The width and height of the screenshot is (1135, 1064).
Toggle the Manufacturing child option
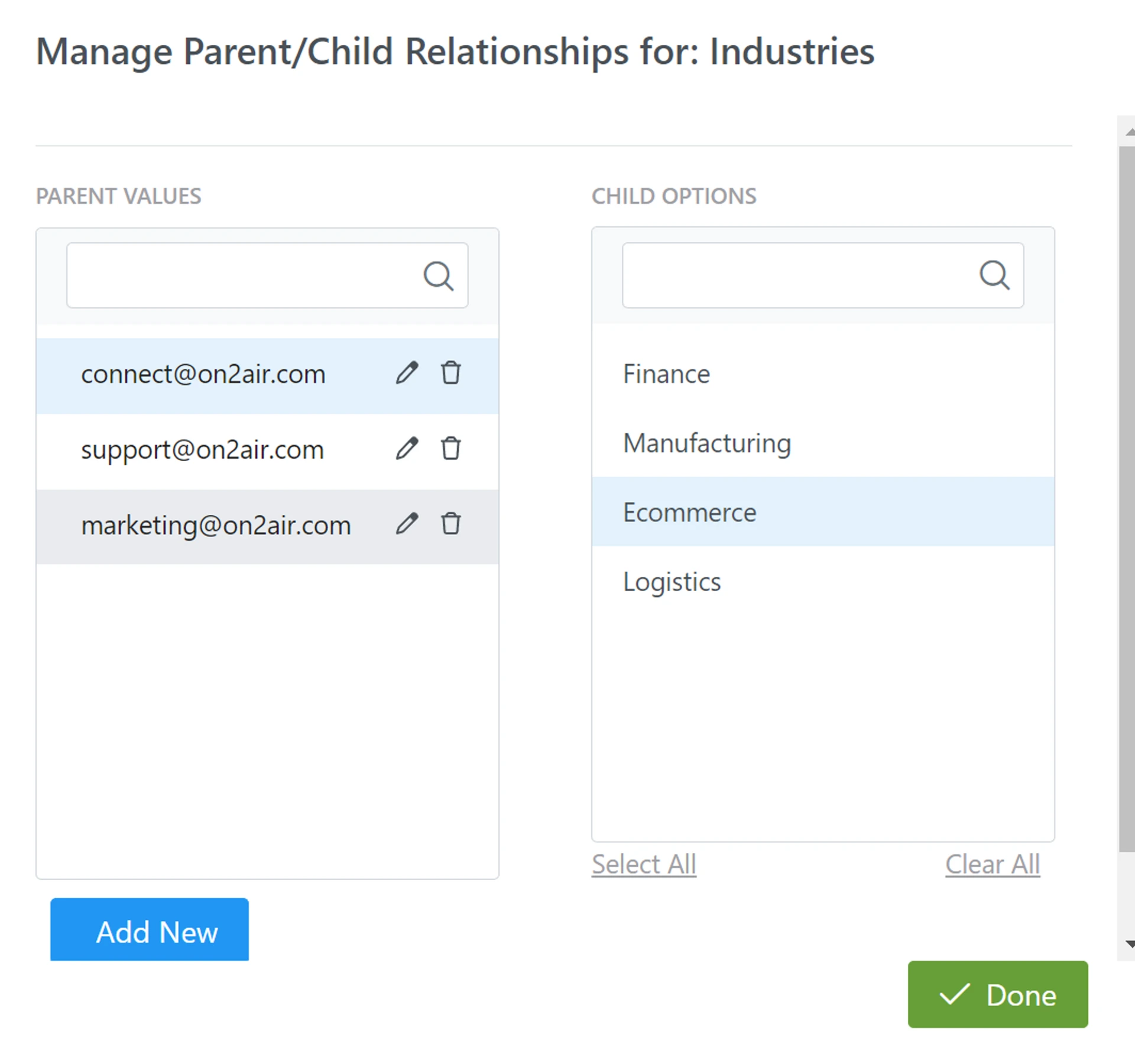tap(707, 443)
